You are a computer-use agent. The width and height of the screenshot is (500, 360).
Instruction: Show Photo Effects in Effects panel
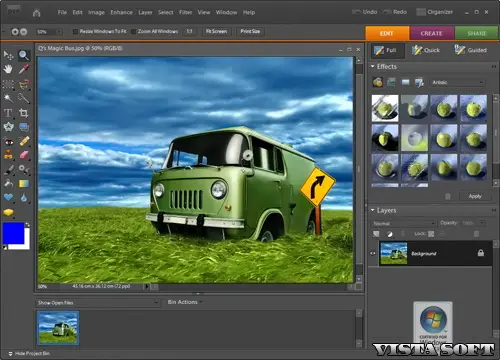[x=405, y=82]
